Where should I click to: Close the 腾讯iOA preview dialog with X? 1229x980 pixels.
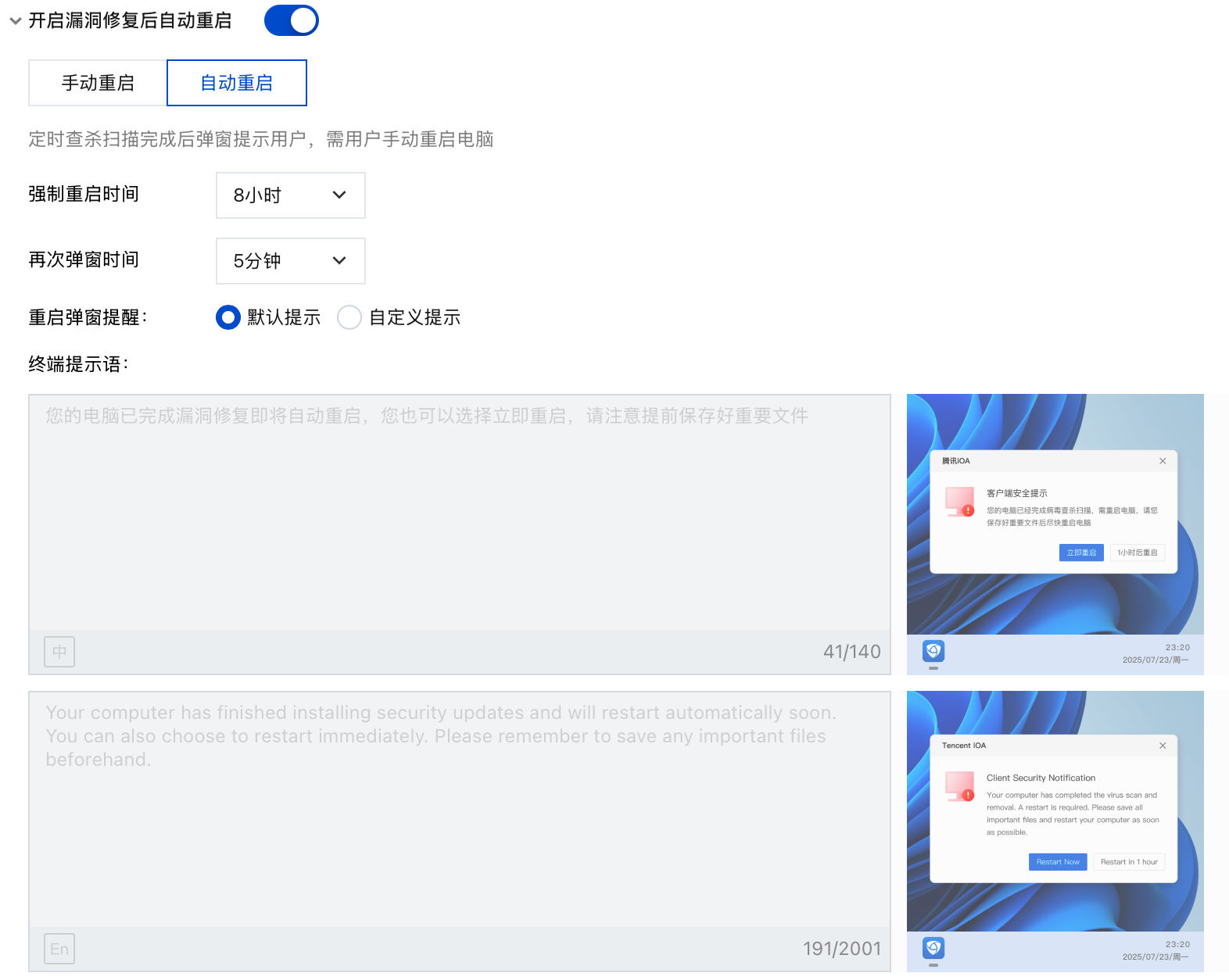[x=1163, y=461]
